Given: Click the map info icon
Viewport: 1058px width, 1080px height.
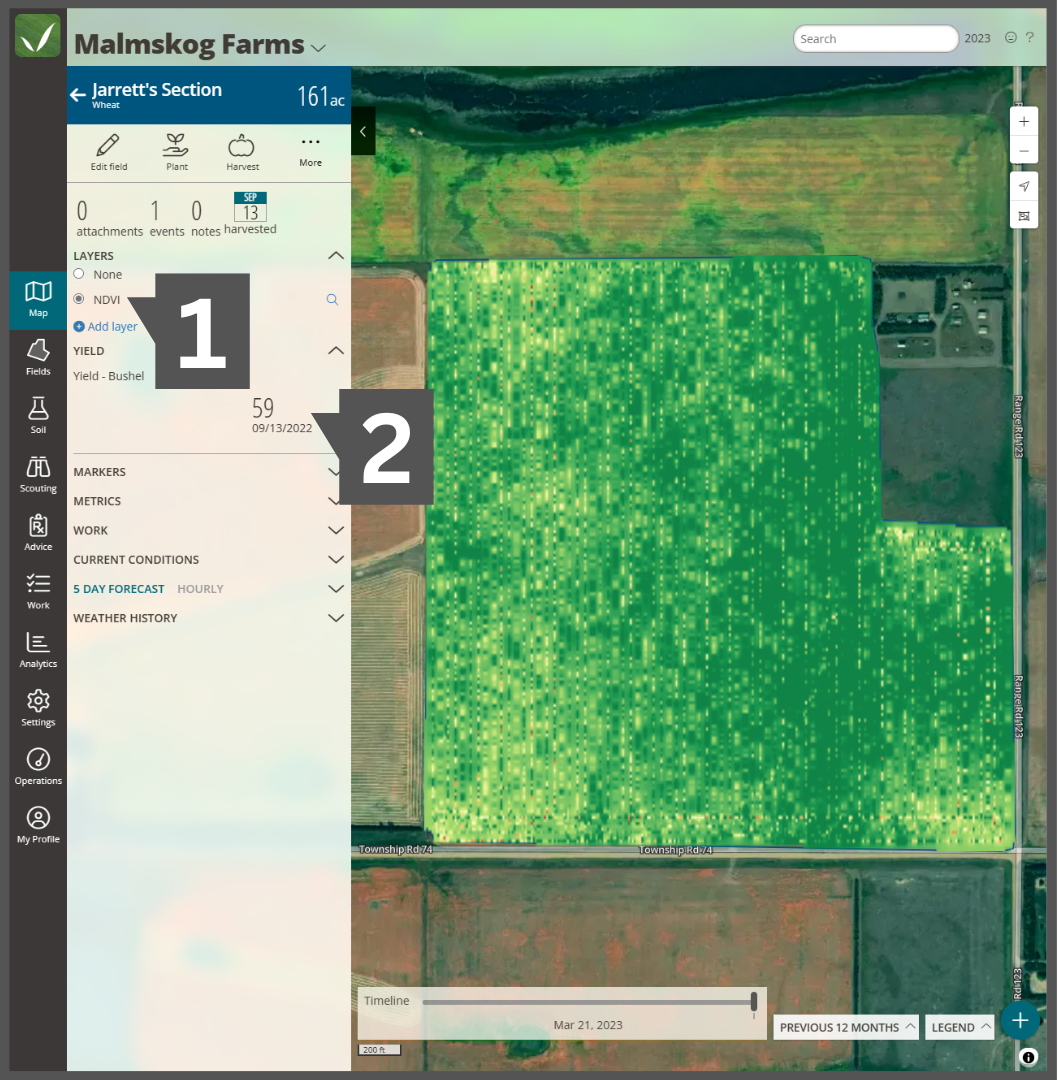Looking at the screenshot, I should pyautogui.click(x=1028, y=1057).
